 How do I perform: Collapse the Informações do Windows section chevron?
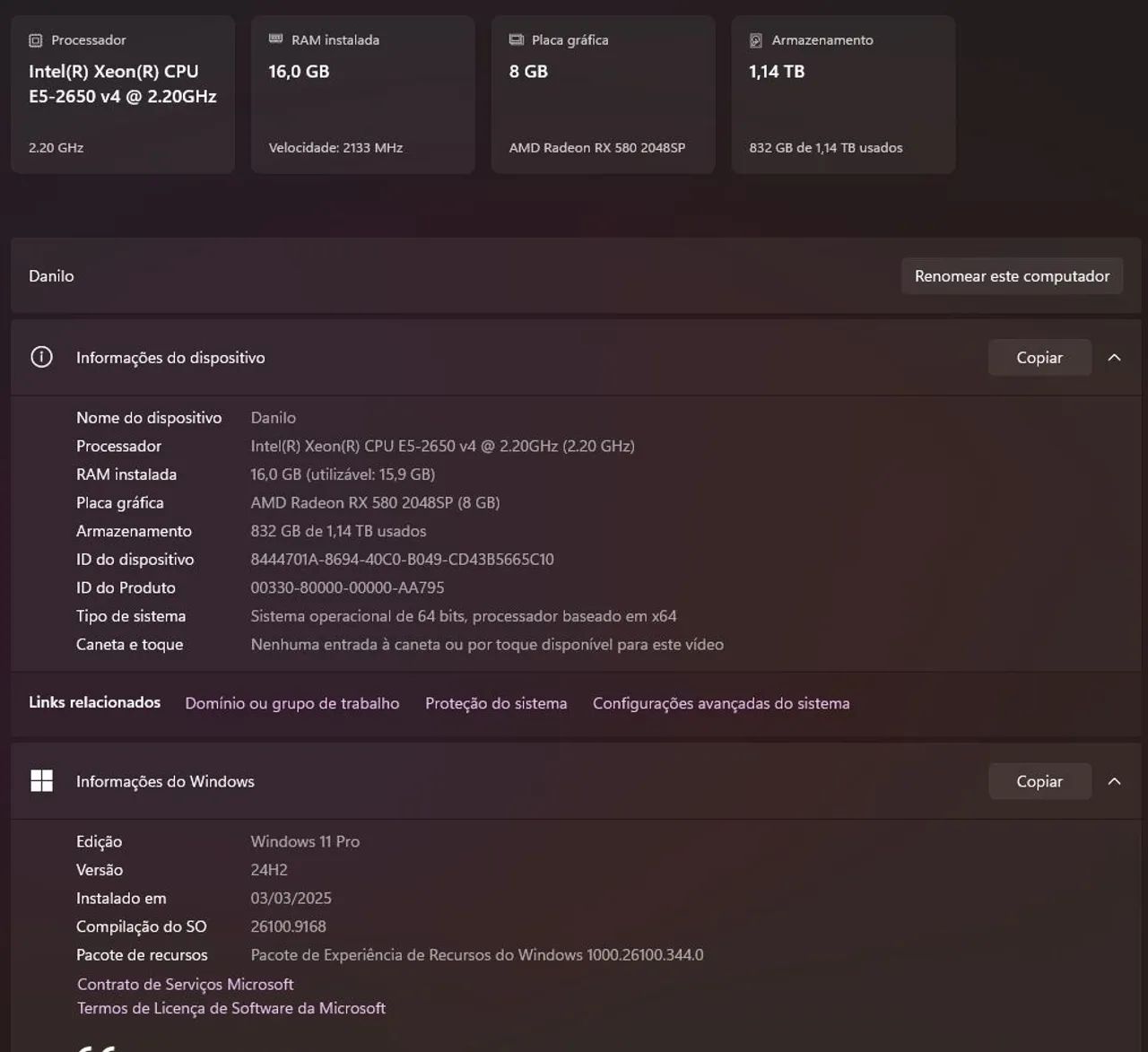[1114, 782]
